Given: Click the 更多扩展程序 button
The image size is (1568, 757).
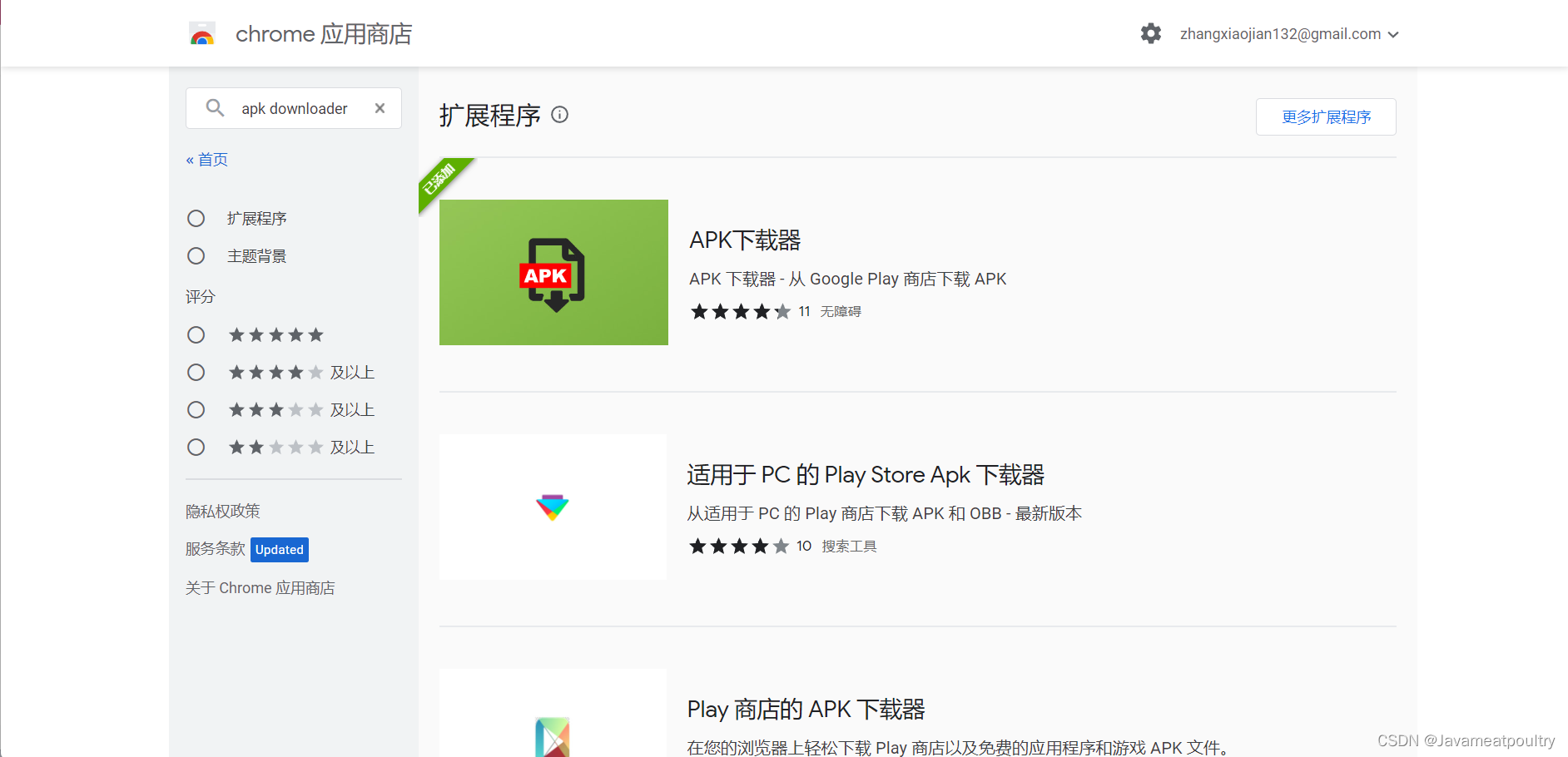Looking at the screenshot, I should coord(1325,116).
